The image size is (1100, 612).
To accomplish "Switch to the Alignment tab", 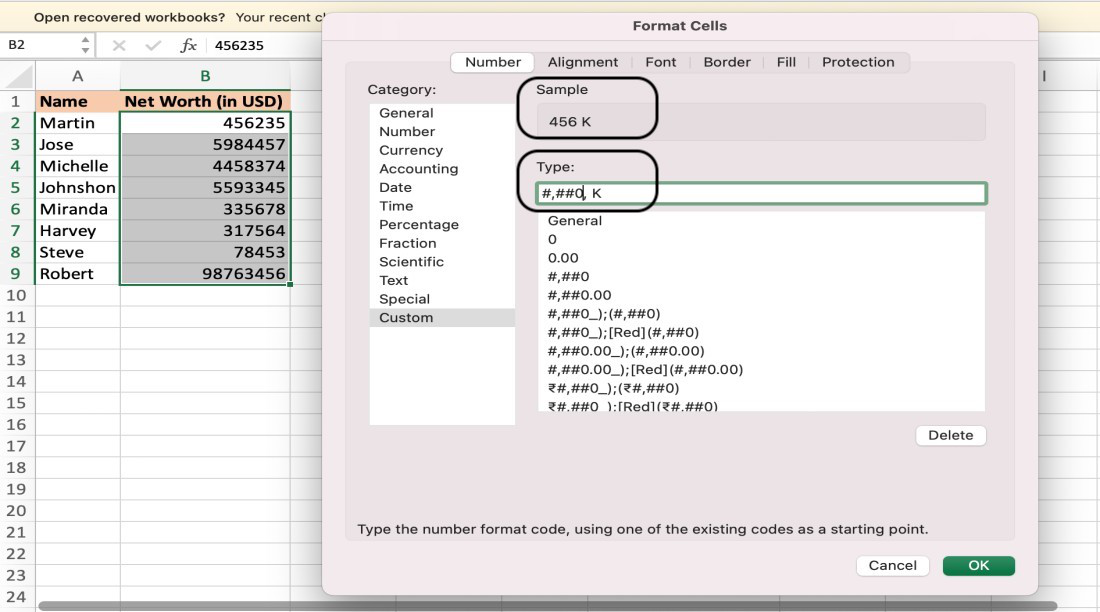I will (x=583, y=62).
